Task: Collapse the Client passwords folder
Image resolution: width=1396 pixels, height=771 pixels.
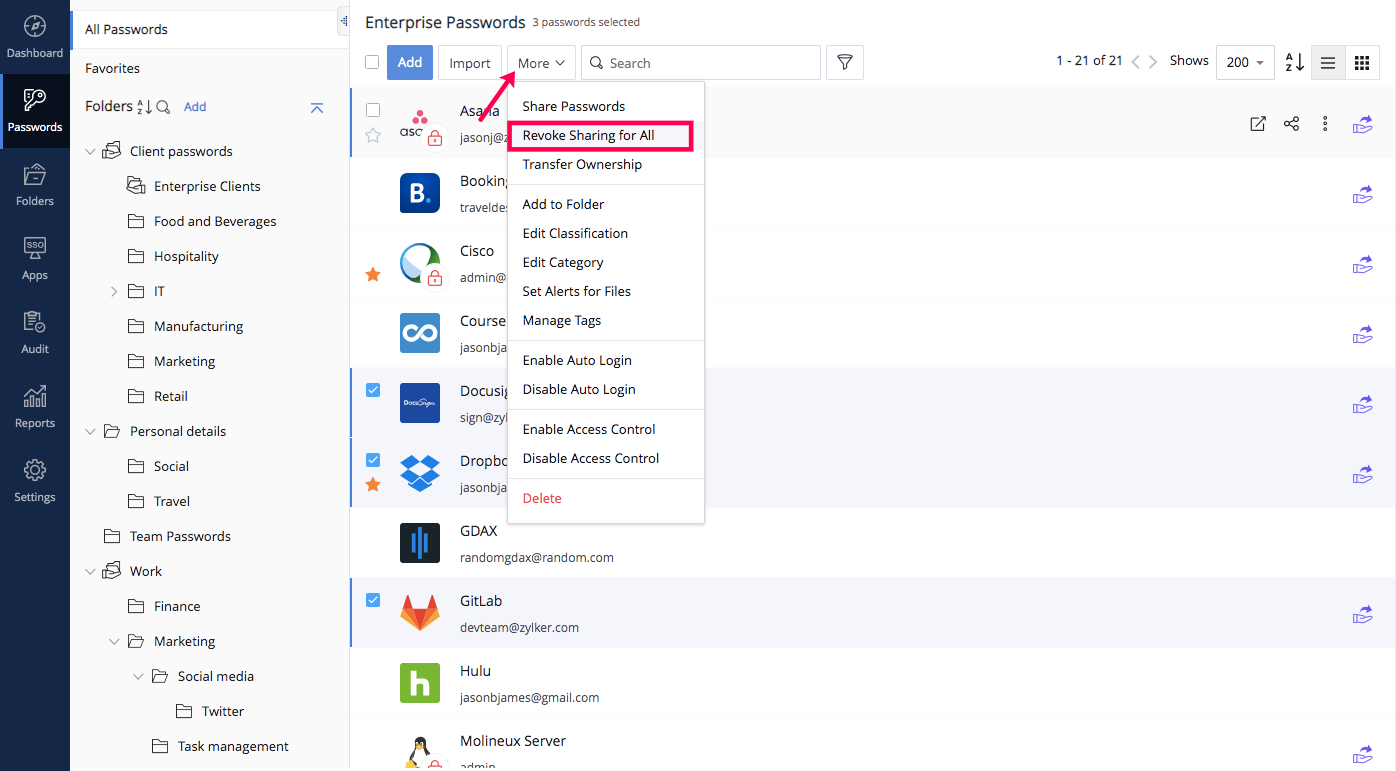Action: coord(91,152)
